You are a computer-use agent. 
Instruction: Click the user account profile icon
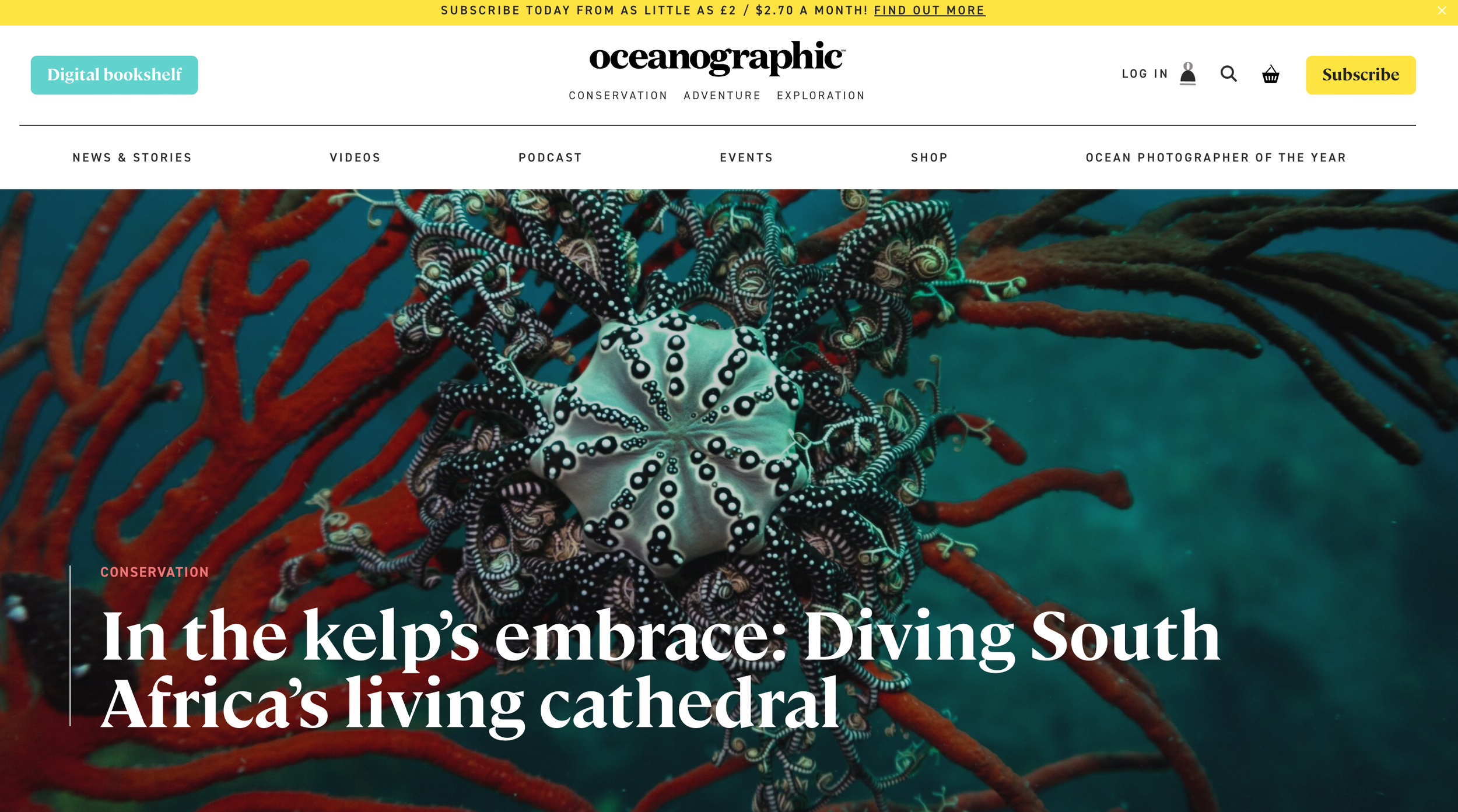pyautogui.click(x=1187, y=74)
